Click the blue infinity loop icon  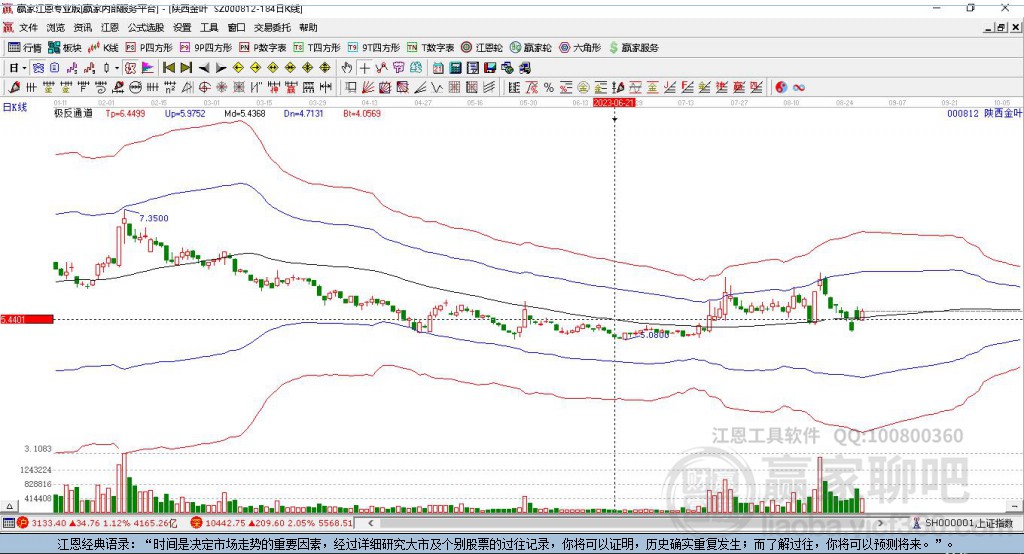[x=798, y=87]
